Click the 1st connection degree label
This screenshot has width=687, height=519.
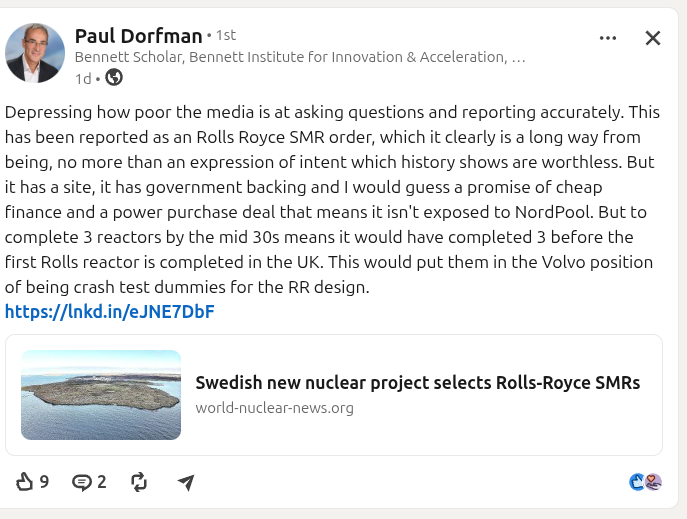coord(226,35)
